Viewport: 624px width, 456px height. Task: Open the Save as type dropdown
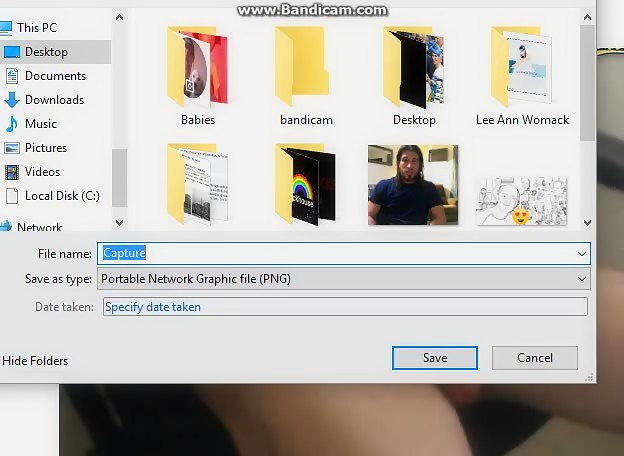pyautogui.click(x=344, y=279)
